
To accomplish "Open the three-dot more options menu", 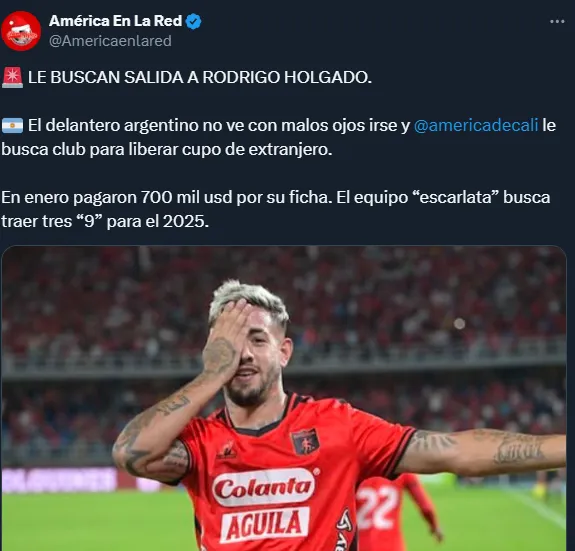I will tap(557, 22).
